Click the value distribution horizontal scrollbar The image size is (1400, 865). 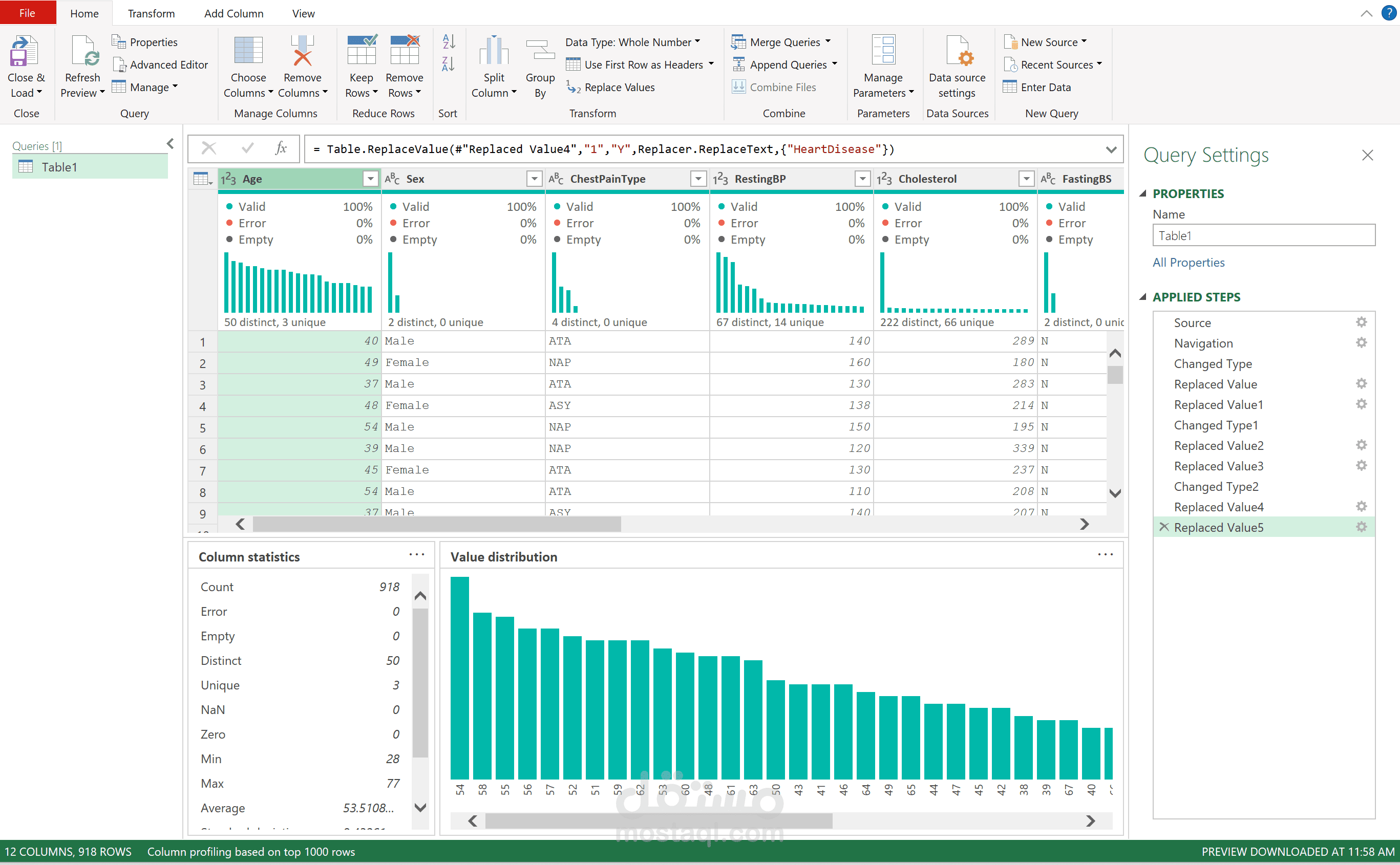[658, 821]
